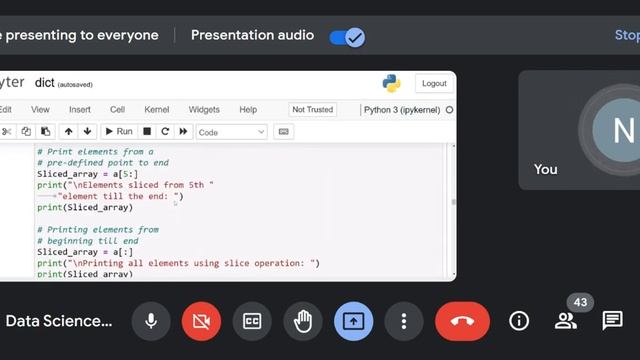Open more options menu
The image size is (640, 360).
click(404, 321)
